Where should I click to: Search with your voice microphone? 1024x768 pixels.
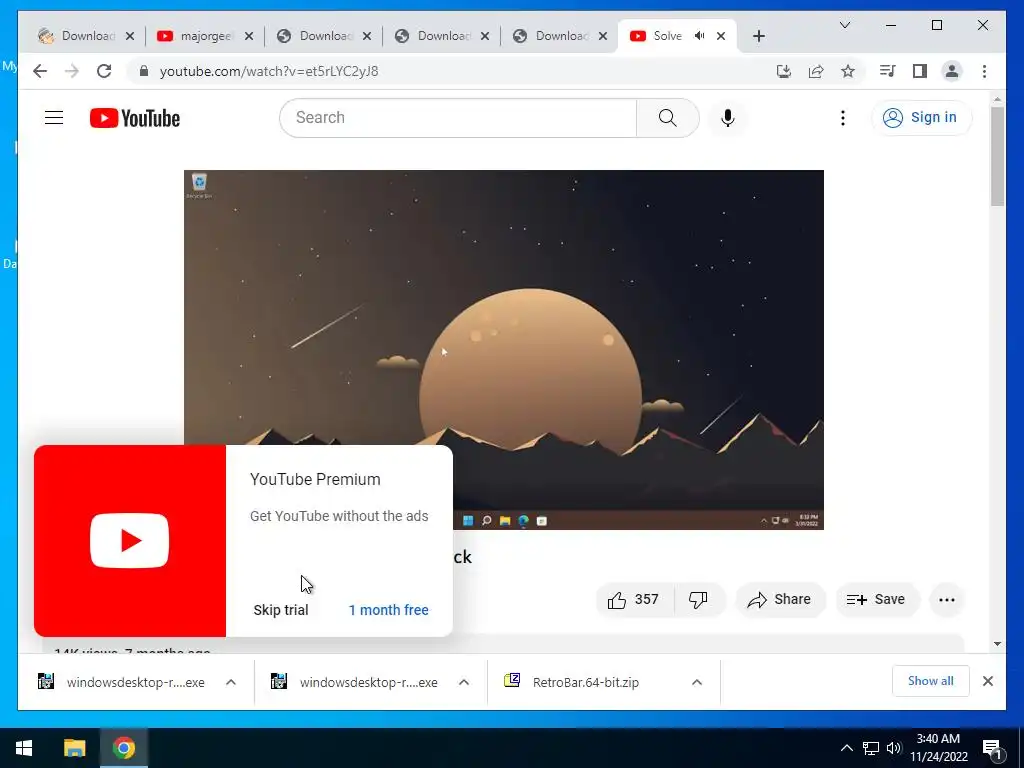pyautogui.click(x=728, y=118)
